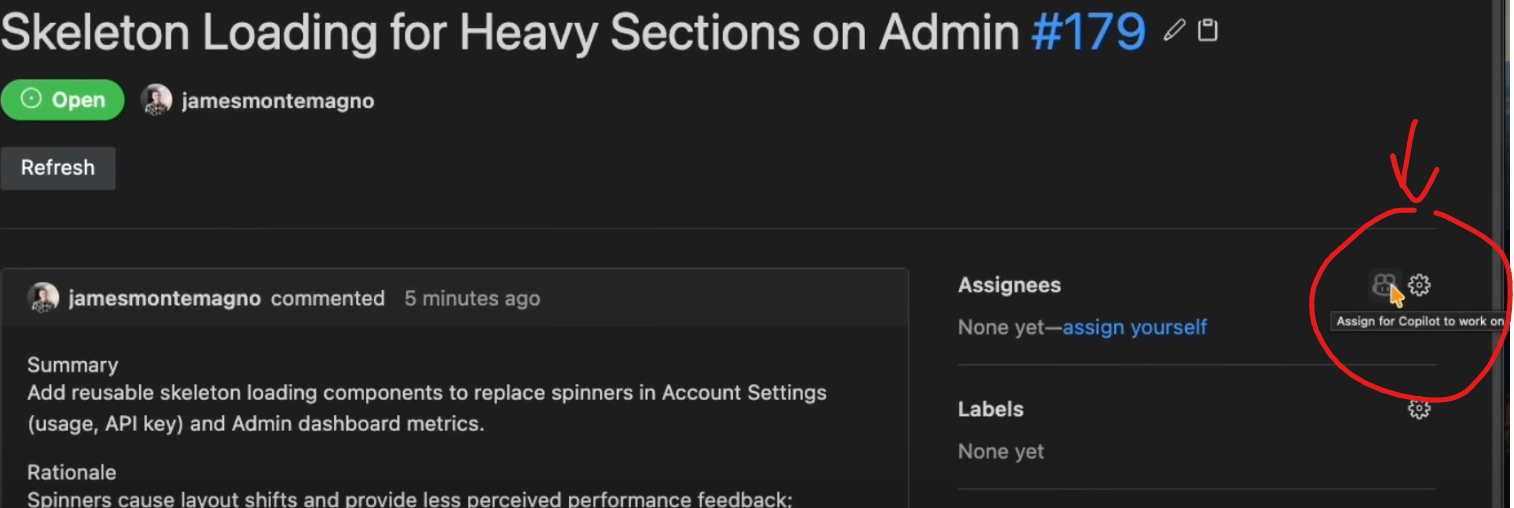
Task: Copy issue link with the clipboard icon
Action: point(1208,31)
